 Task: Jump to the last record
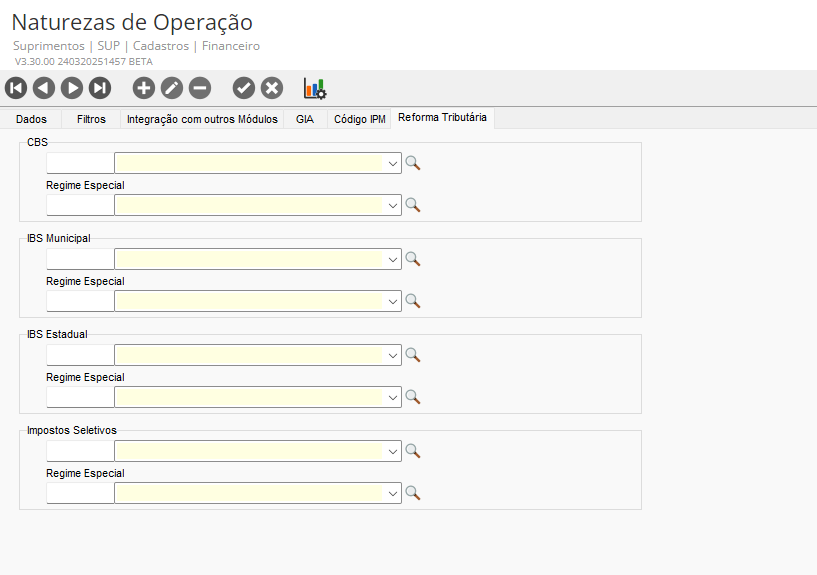(100, 88)
